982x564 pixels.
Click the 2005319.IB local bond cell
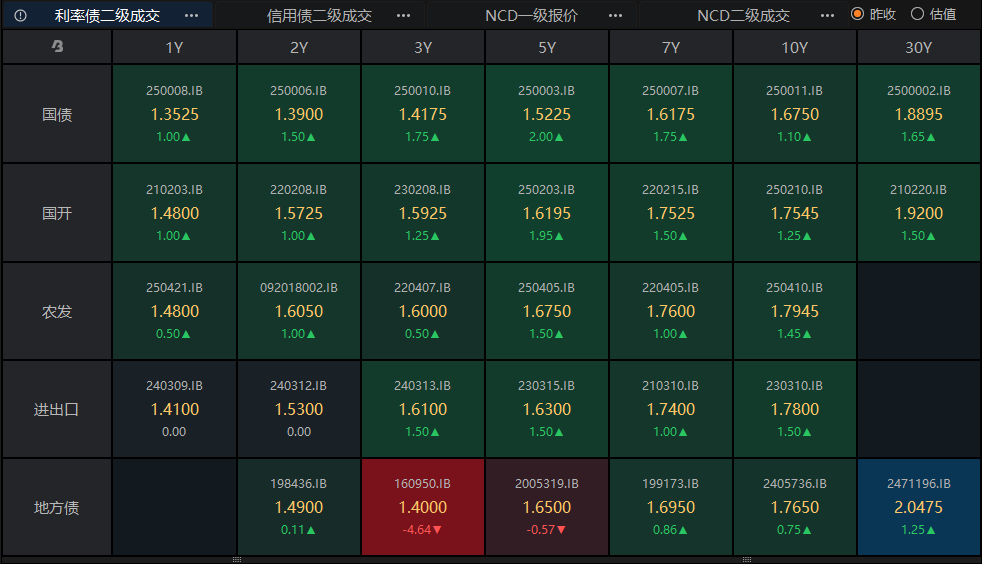click(x=547, y=507)
